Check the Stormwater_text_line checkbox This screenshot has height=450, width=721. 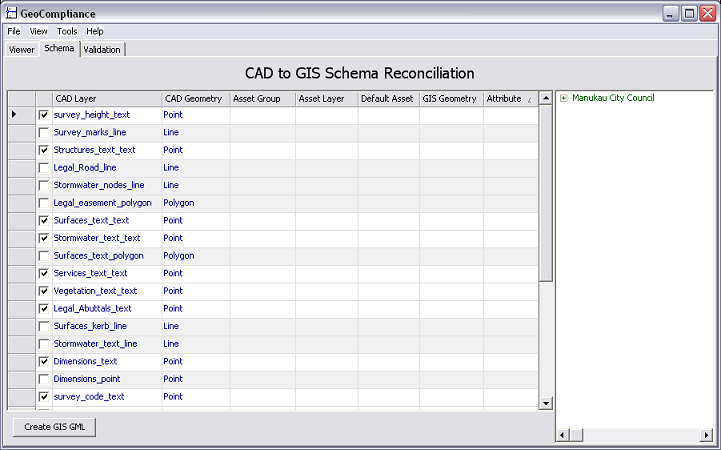44,344
